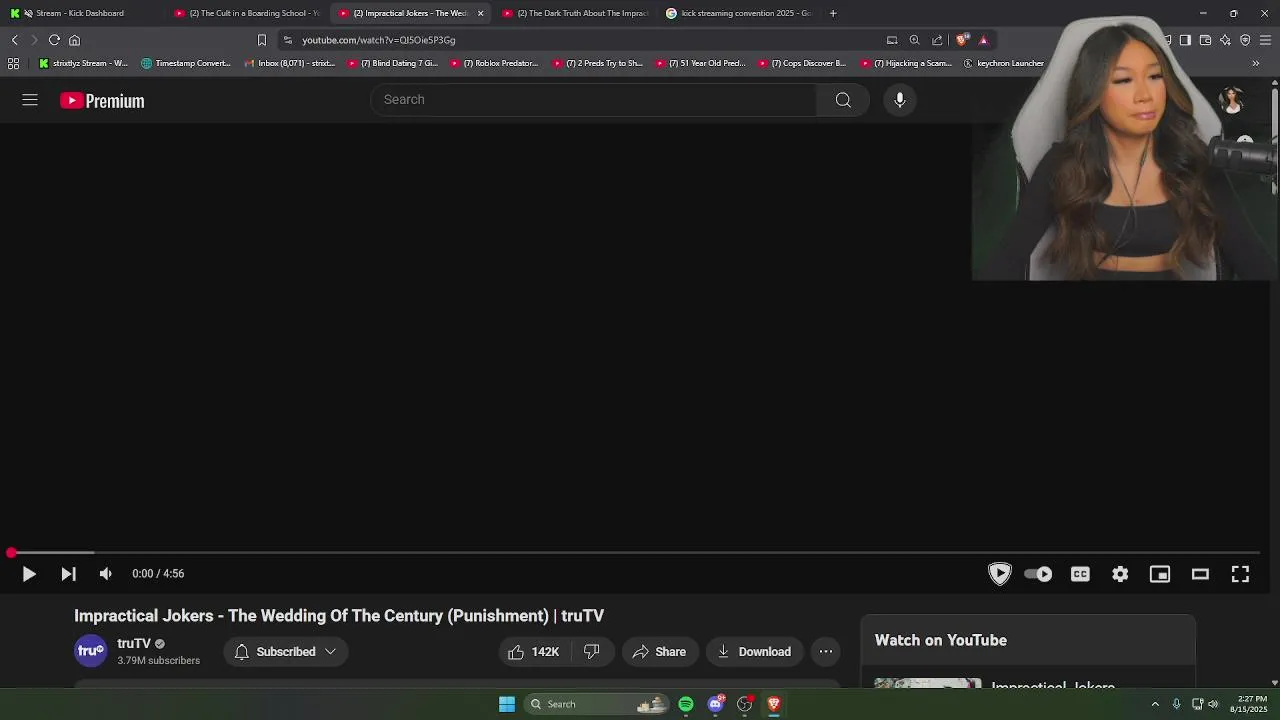Open the Brave Rewards triangle icon
The width and height of the screenshot is (1280, 720).
click(984, 40)
